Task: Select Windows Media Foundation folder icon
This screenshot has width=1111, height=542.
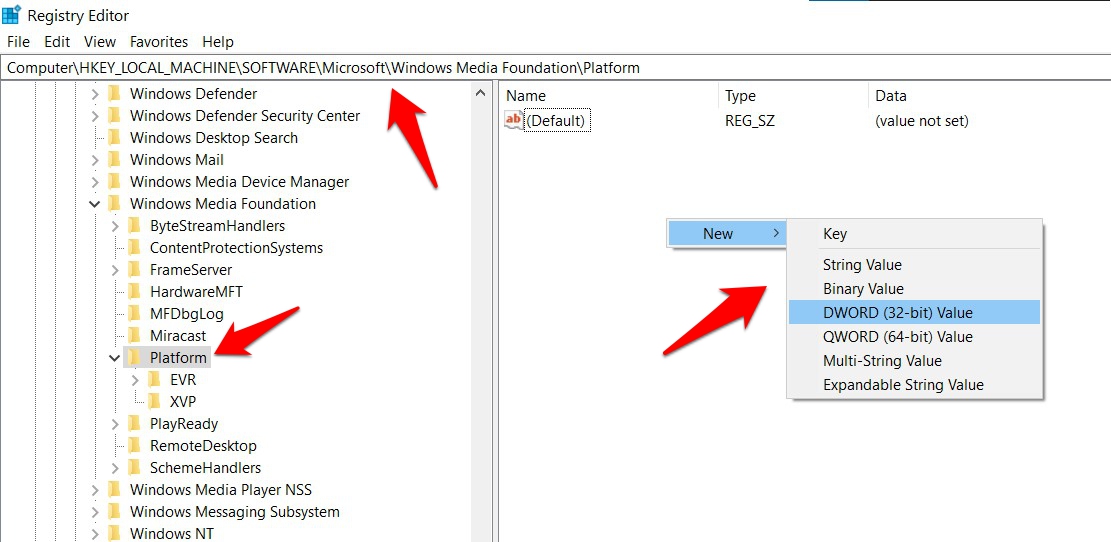Action: click(x=114, y=204)
